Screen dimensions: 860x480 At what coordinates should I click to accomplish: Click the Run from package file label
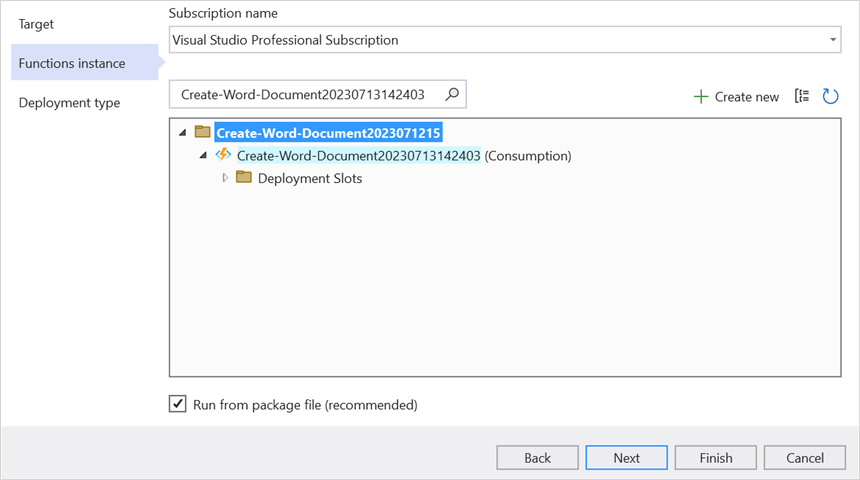coord(305,405)
